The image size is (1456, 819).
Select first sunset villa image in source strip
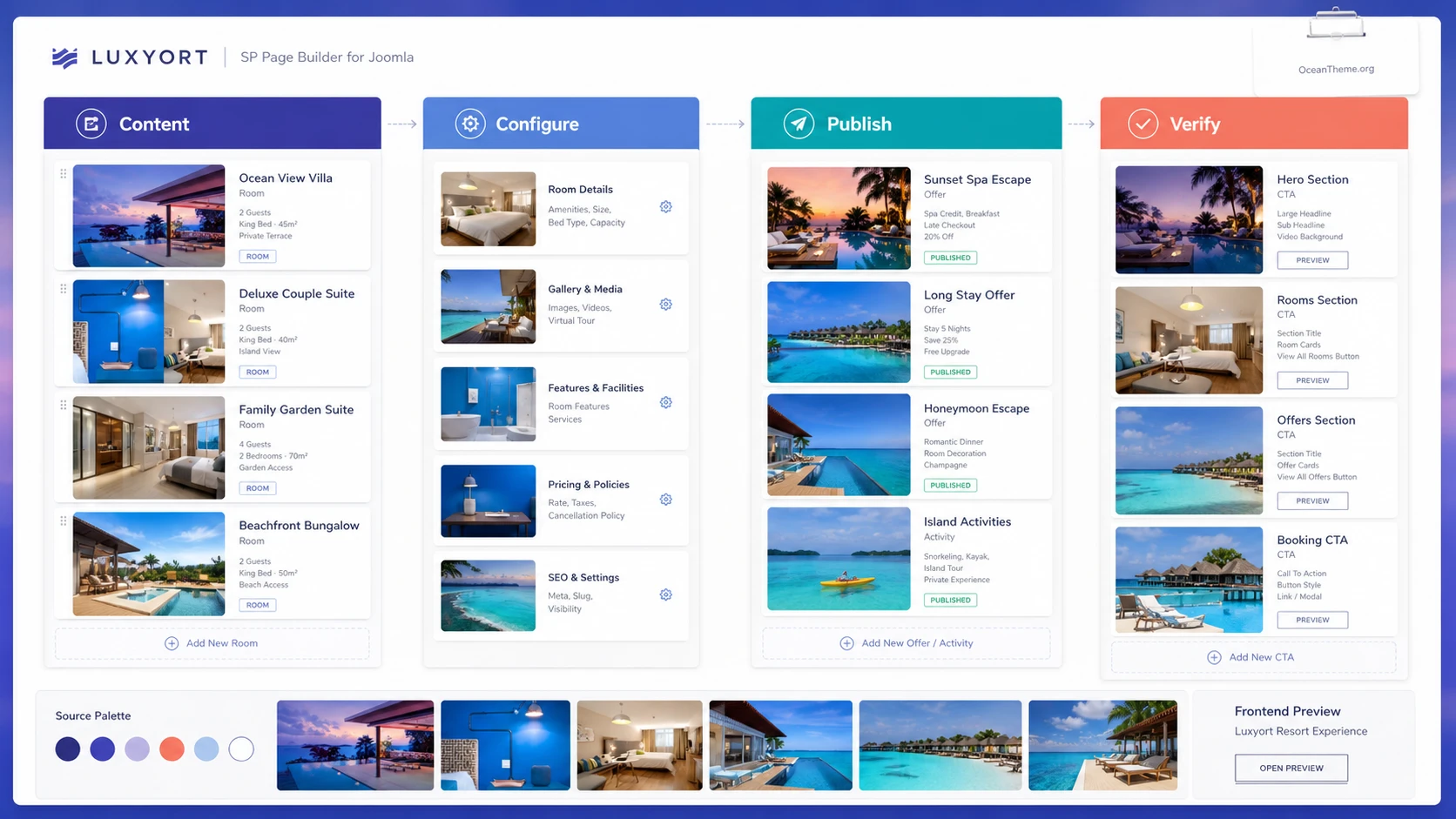pos(355,745)
